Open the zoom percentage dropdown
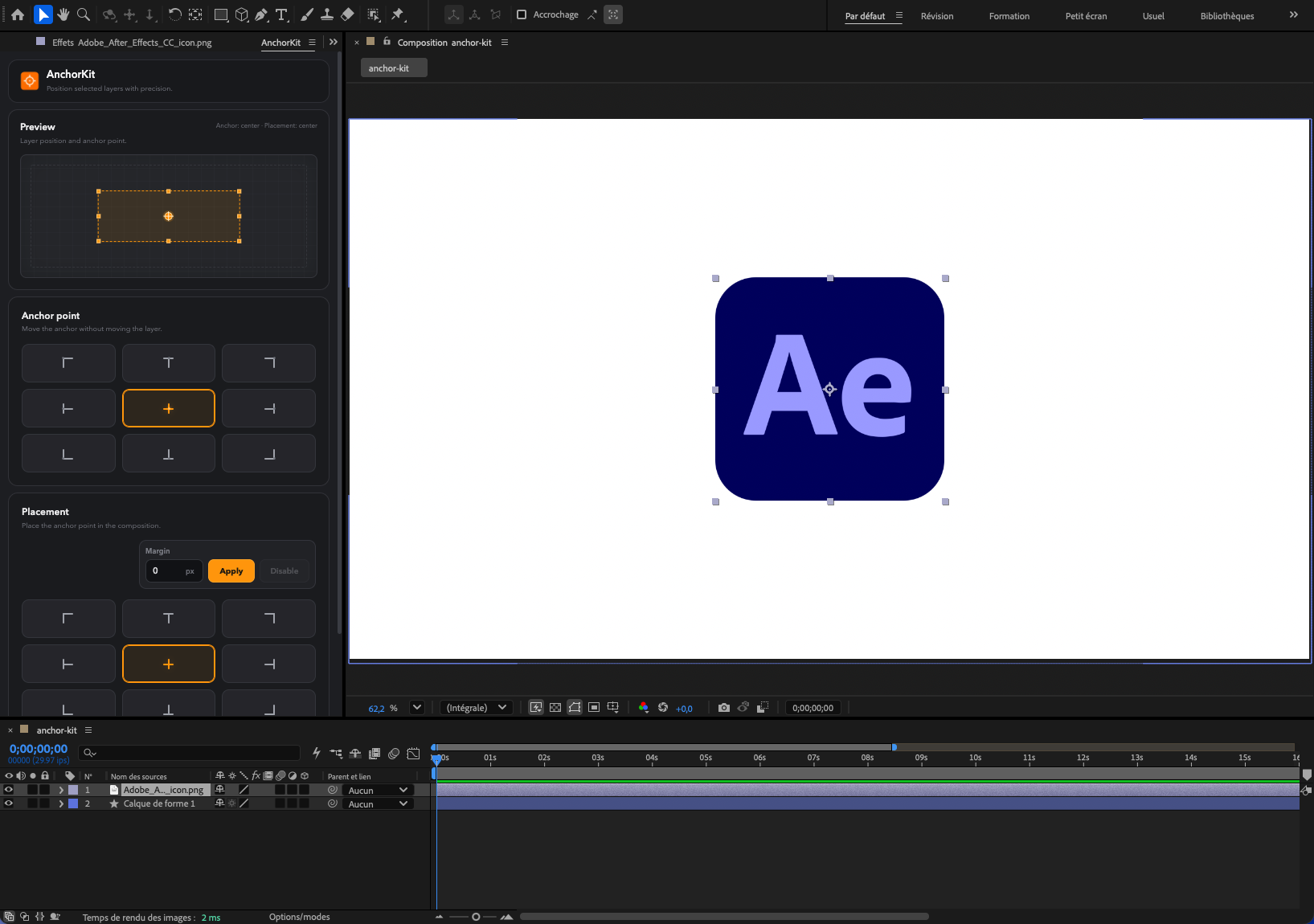 [x=417, y=708]
